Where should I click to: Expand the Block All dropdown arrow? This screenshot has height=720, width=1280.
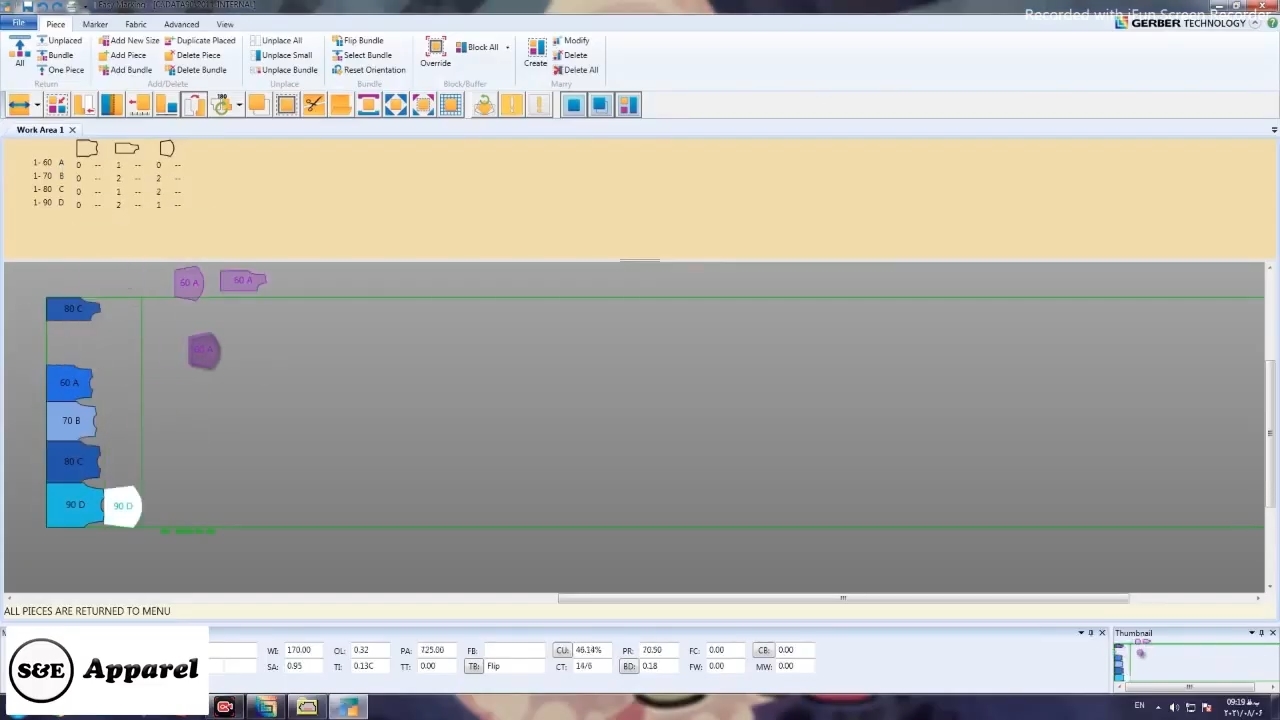(x=507, y=48)
